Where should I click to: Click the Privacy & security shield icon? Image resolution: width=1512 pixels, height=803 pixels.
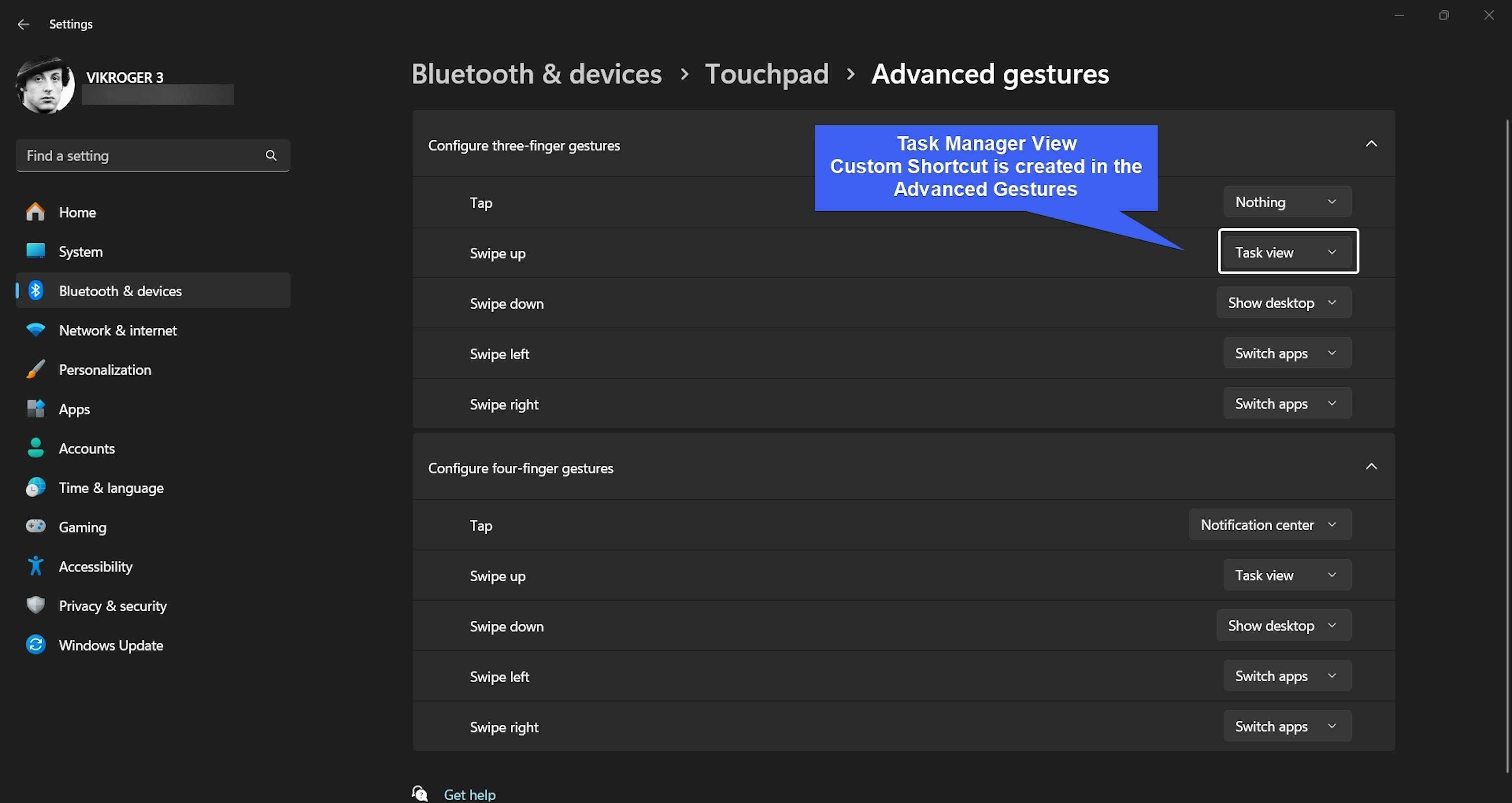tap(35, 605)
